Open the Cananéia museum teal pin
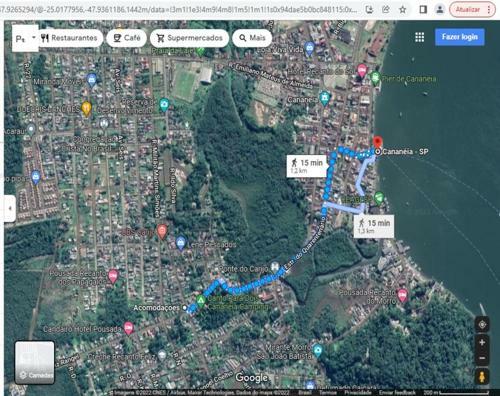The width and height of the screenshot is (500, 396). 324,99
